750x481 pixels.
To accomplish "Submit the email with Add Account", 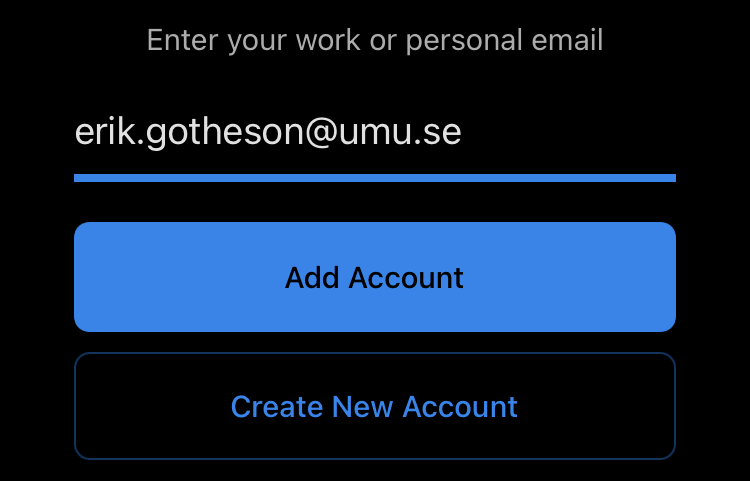I will point(374,277).
